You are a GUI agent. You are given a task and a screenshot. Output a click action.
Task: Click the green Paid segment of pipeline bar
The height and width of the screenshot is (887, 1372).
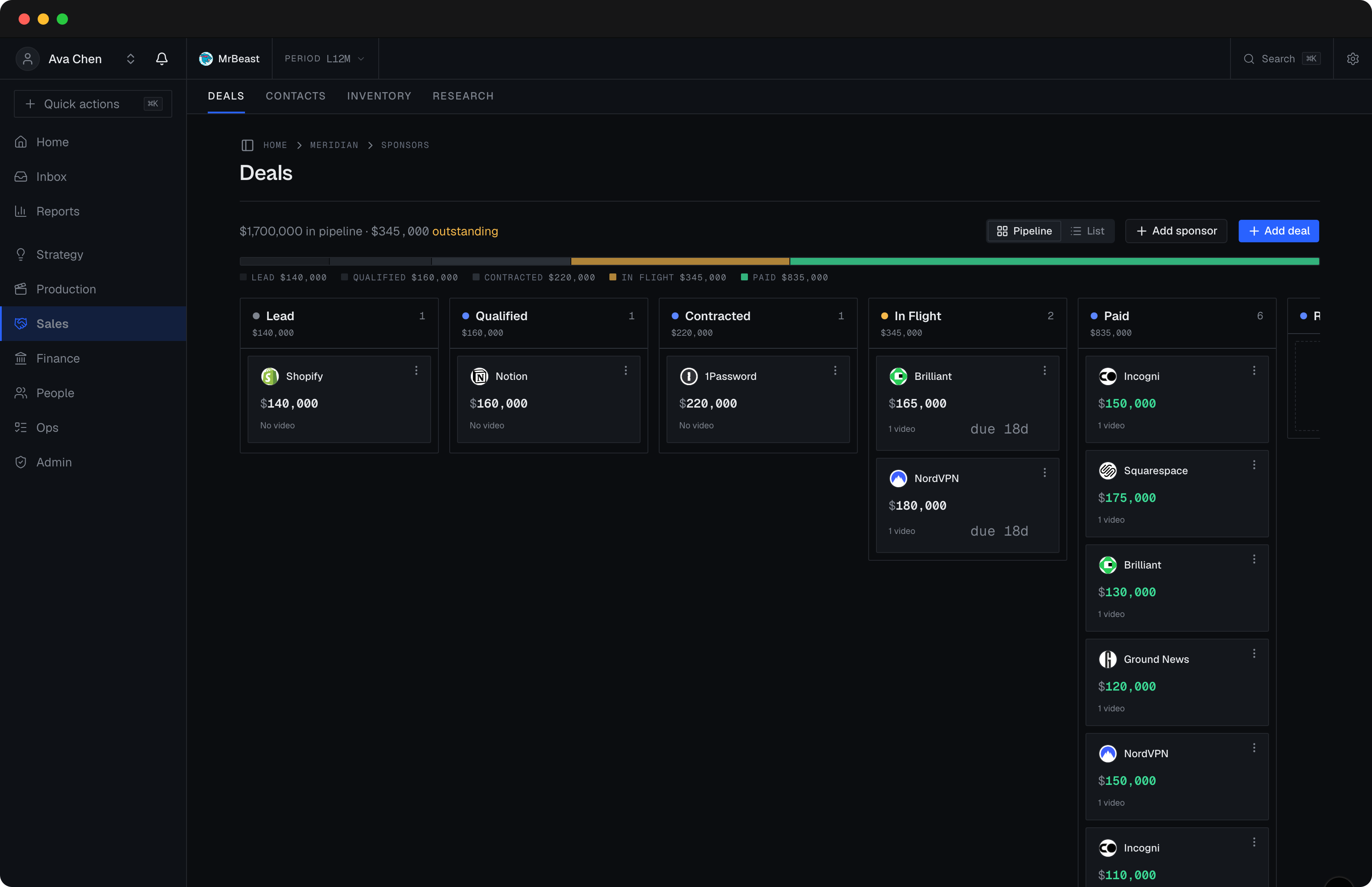pyautogui.click(x=1054, y=261)
